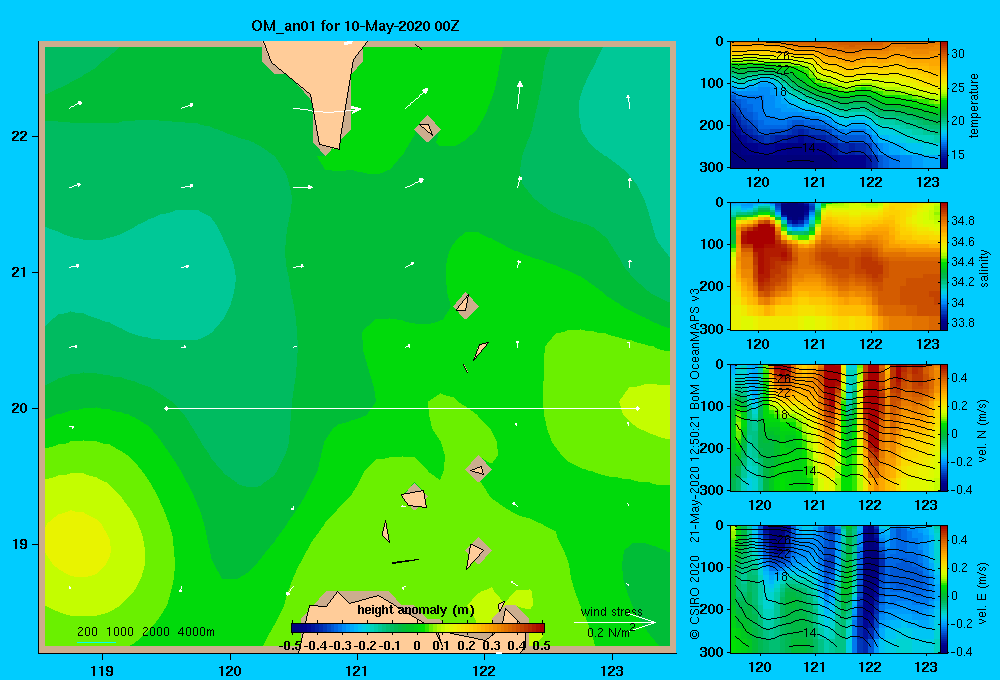Click the title 'OM_an01 for 10-May-2020 00Z'

point(355,26)
